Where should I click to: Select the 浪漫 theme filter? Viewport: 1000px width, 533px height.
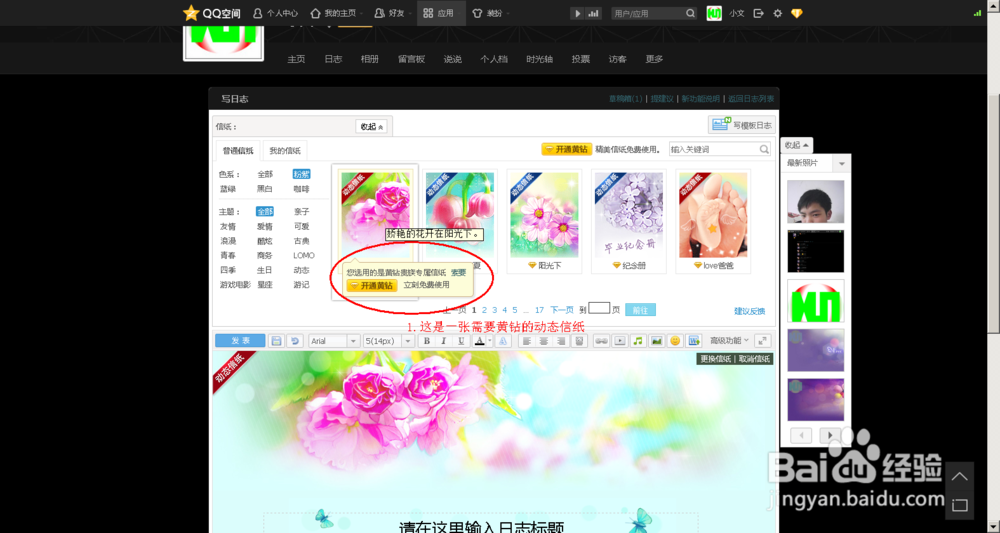228,240
